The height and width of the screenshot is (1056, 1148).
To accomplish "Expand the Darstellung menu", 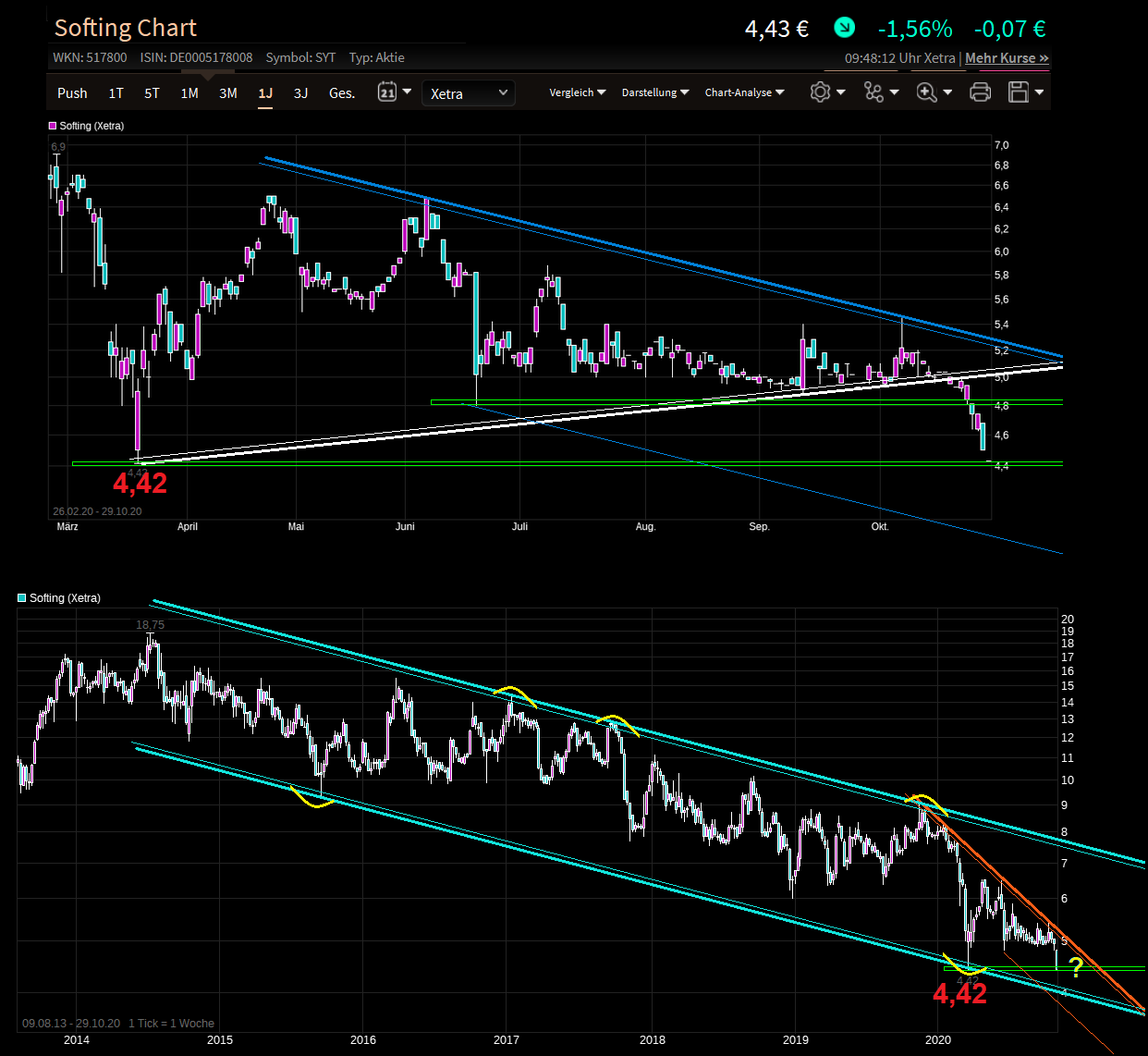I will (x=655, y=92).
